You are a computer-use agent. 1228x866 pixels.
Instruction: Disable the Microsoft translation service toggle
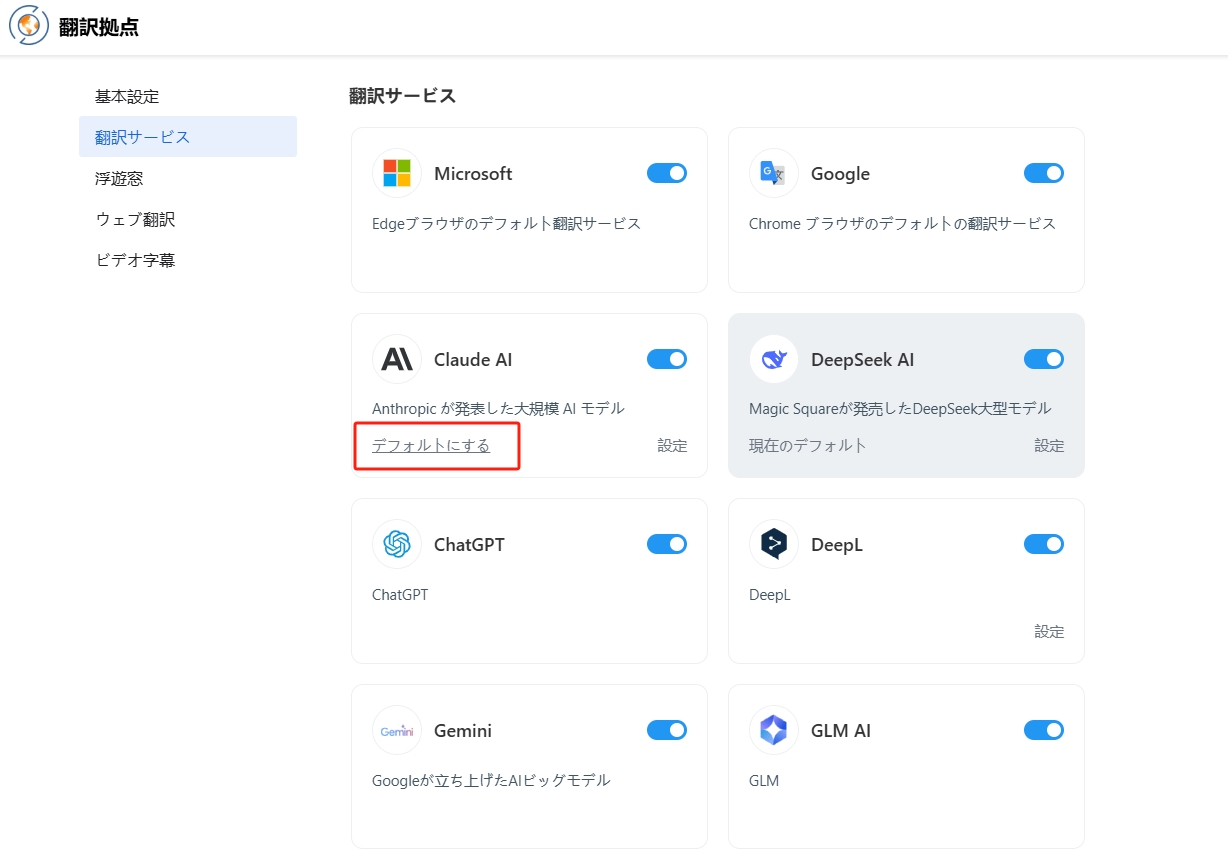point(667,173)
